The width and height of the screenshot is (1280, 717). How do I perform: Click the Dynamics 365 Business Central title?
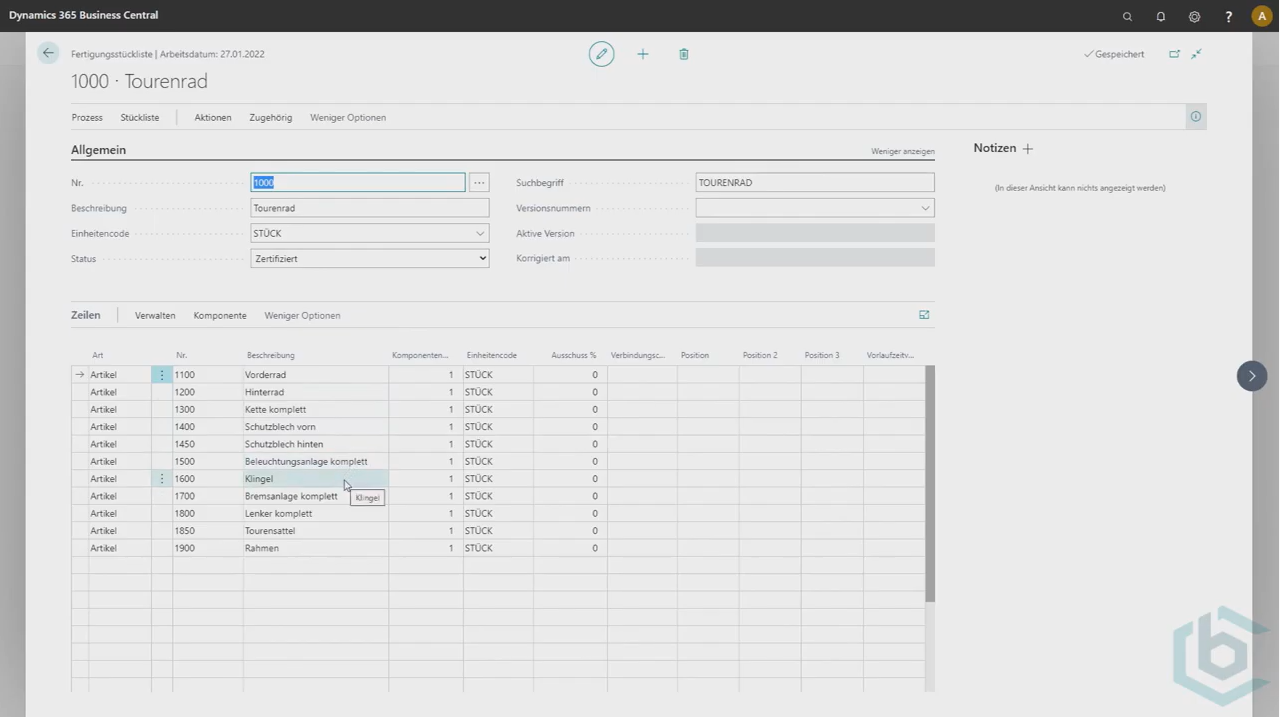[x=83, y=15]
